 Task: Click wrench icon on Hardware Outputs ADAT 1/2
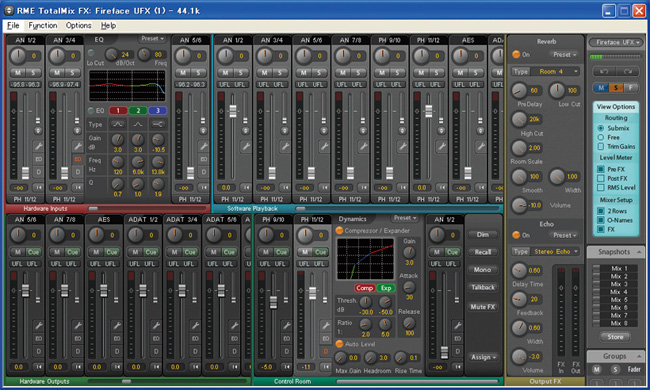pos(156,325)
